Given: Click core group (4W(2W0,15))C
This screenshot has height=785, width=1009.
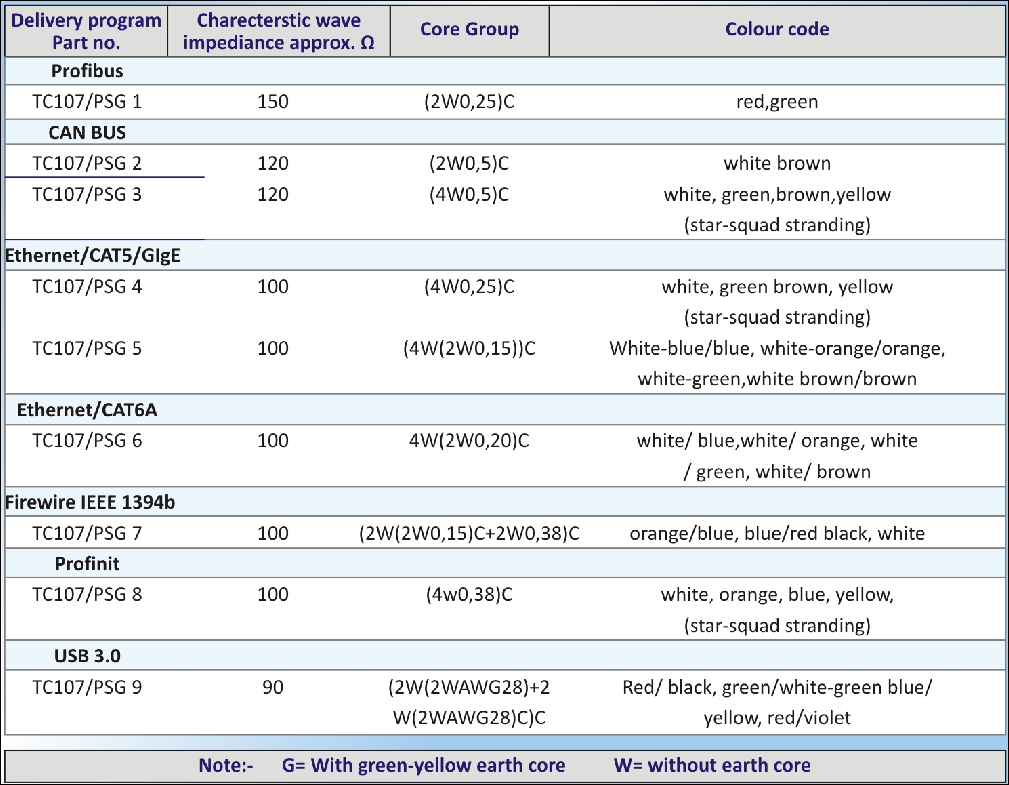Looking at the screenshot, I should [x=469, y=348].
